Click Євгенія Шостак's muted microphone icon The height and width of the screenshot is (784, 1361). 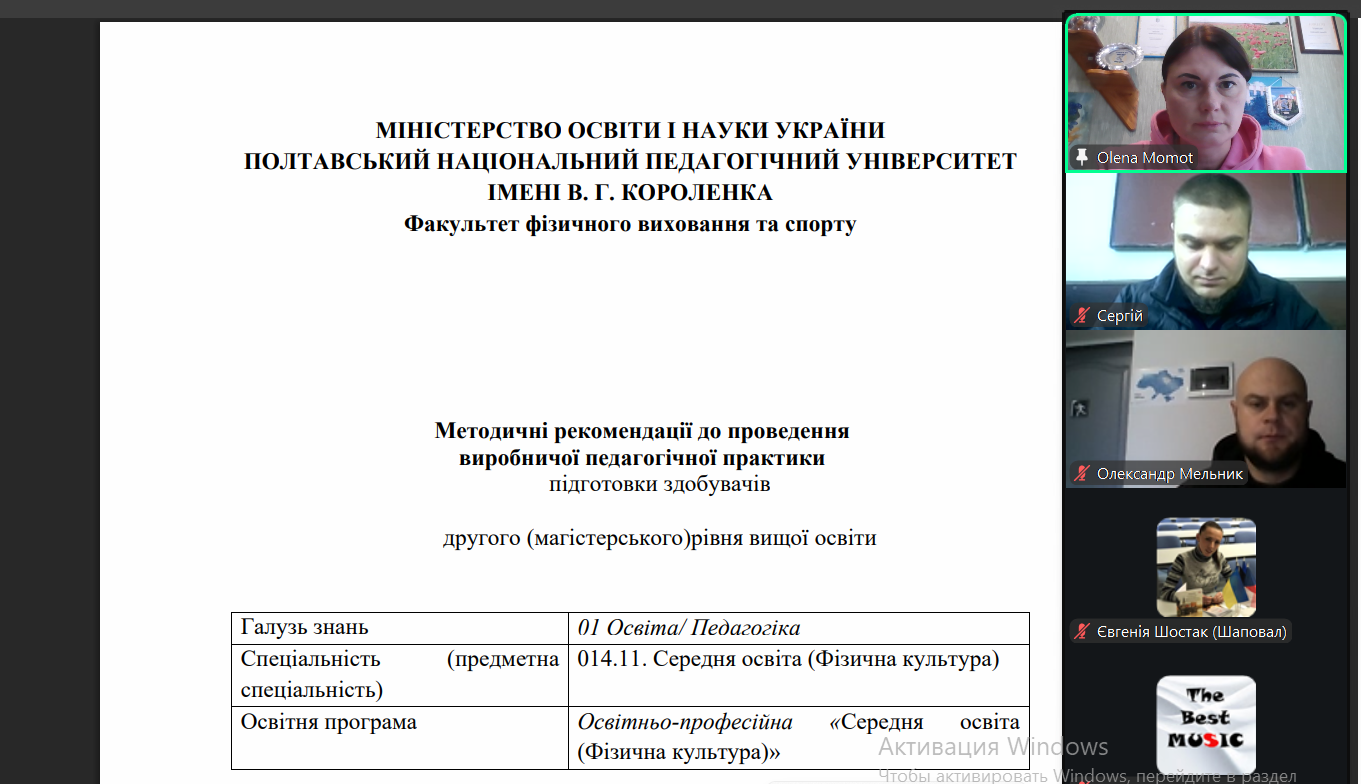click(1081, 631)
